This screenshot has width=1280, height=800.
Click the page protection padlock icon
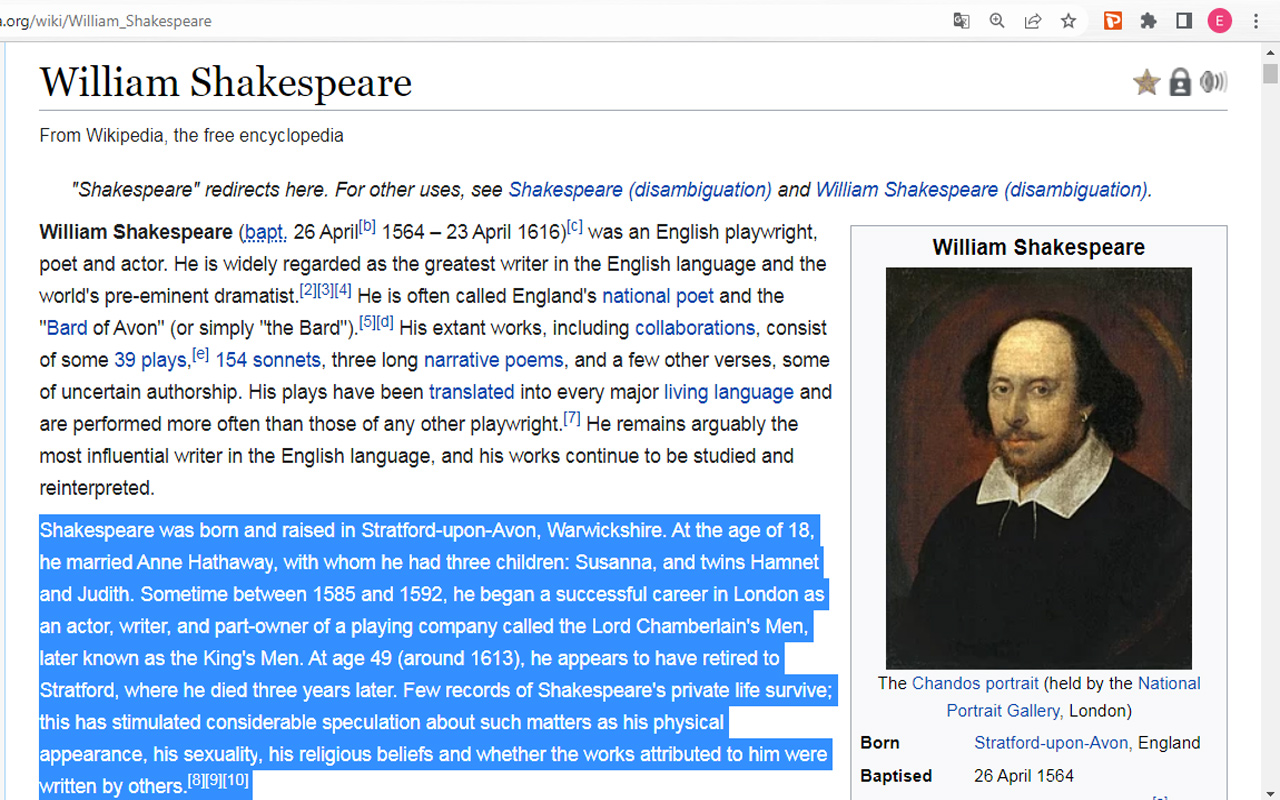point(1180,82)
